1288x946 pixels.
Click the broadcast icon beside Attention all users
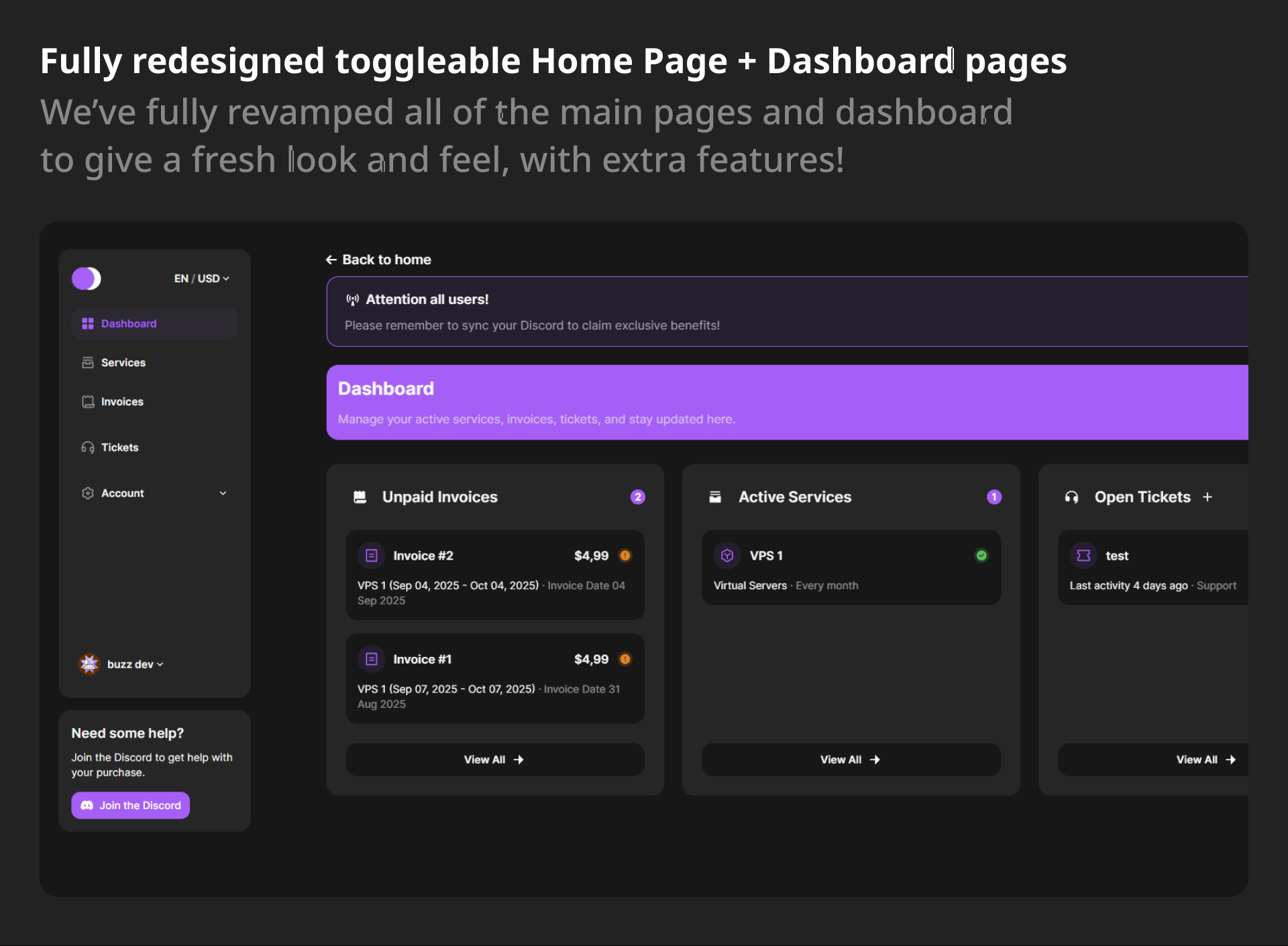(x=352, y=300)
